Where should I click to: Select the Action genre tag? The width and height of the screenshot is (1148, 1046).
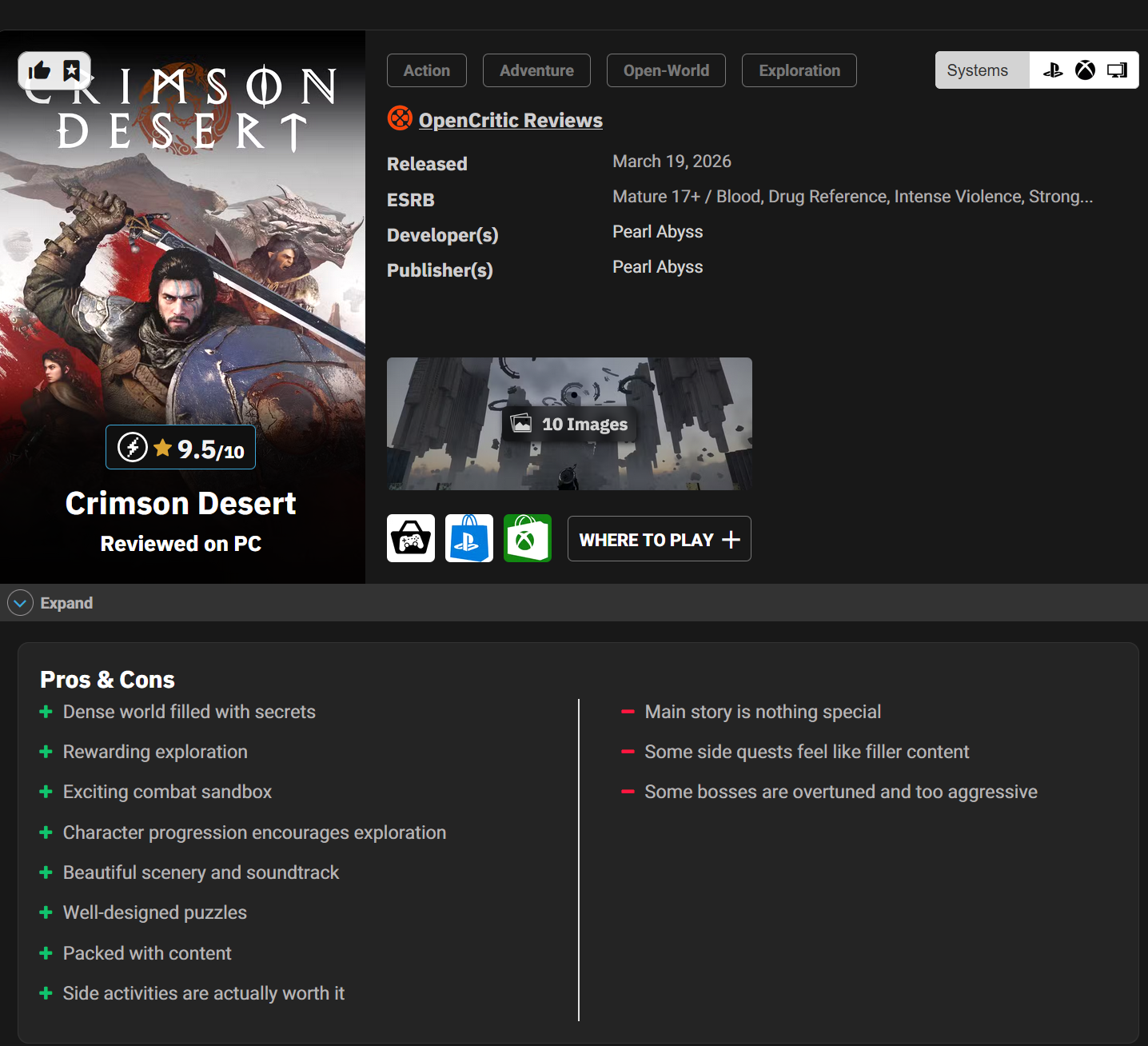pyautogui.click(x=427, y=70)
